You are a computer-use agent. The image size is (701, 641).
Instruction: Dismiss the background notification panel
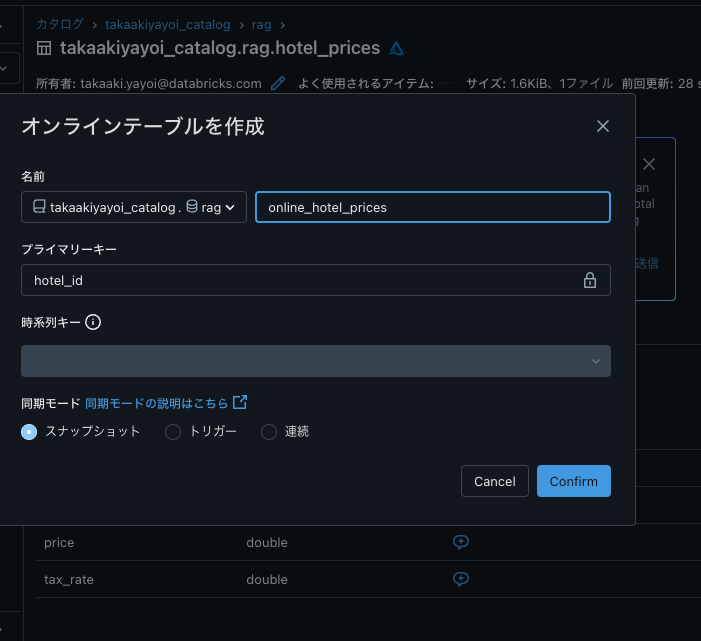pos(649,164)
